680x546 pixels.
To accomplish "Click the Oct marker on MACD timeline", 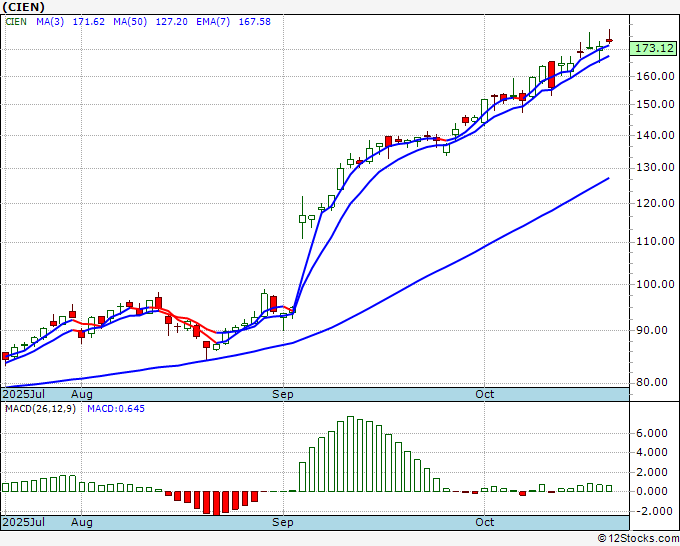I will coord(484,522).
